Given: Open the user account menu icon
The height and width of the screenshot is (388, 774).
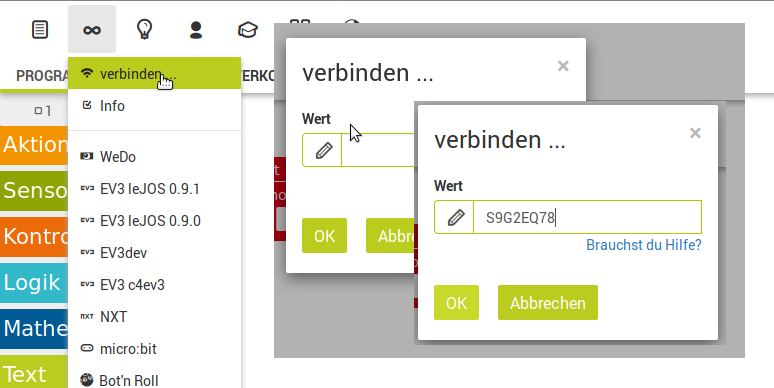Looking at the screenshot, I should pos(196,30).
